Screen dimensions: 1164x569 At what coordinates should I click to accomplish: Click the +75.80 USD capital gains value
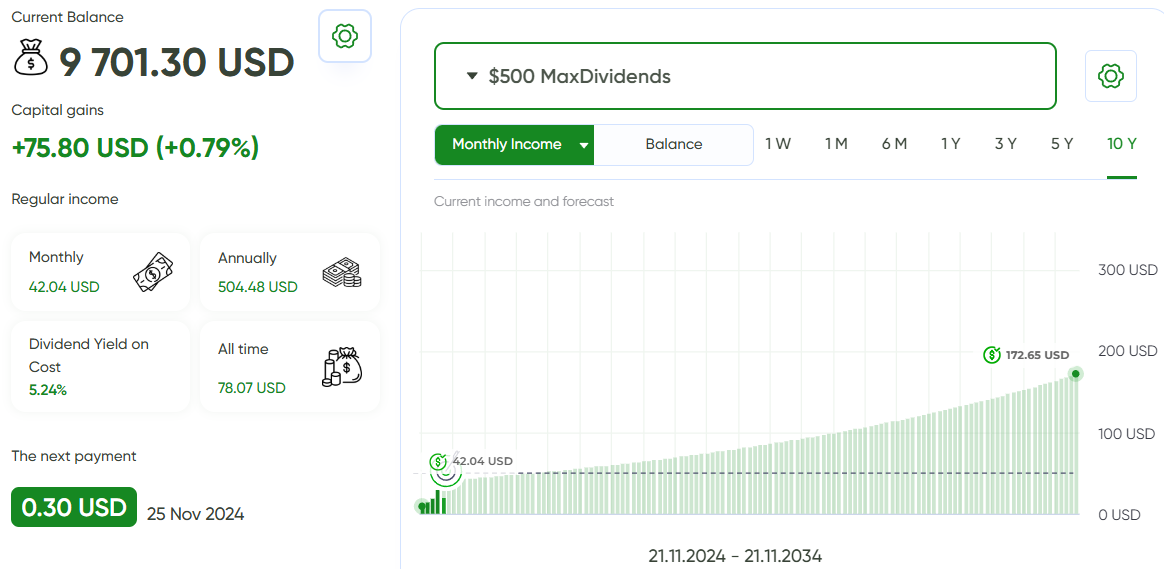135,148
